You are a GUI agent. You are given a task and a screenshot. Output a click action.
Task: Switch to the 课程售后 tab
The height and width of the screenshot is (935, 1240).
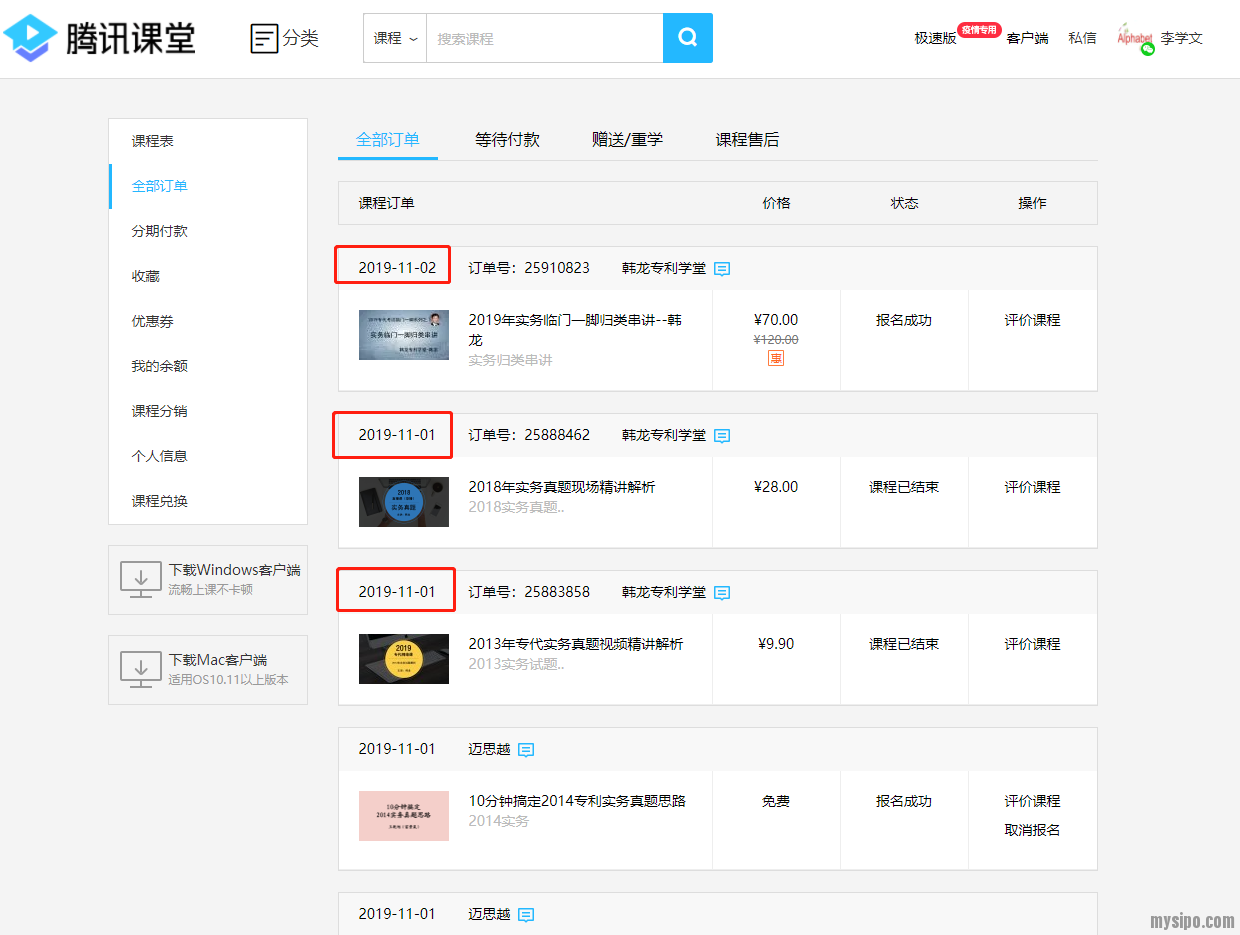click(747, 140)
